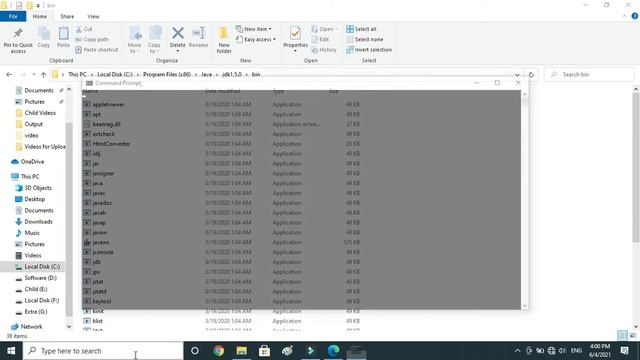
Task: Open Downloads in the sidebar
Action: click(34, 222)
